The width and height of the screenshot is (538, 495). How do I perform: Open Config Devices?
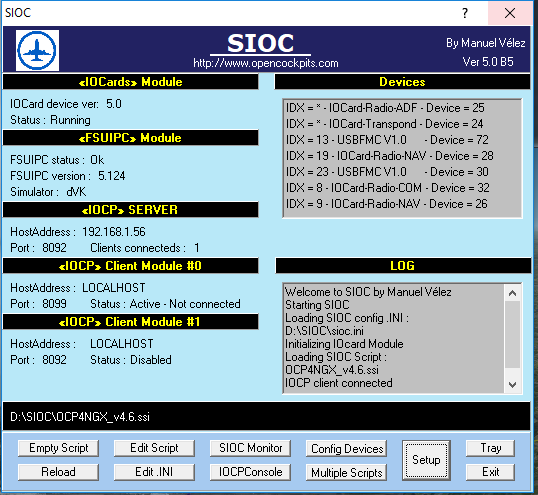point(346,448)
